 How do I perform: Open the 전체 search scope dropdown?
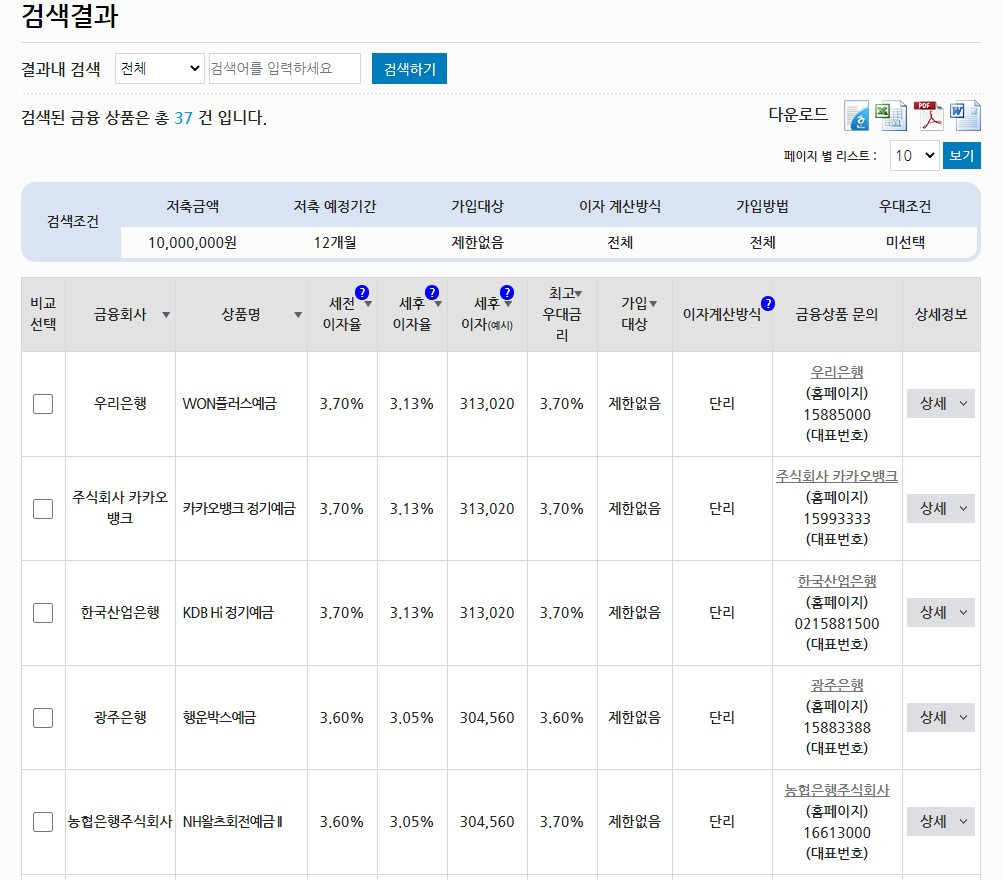tap(160, 68)
